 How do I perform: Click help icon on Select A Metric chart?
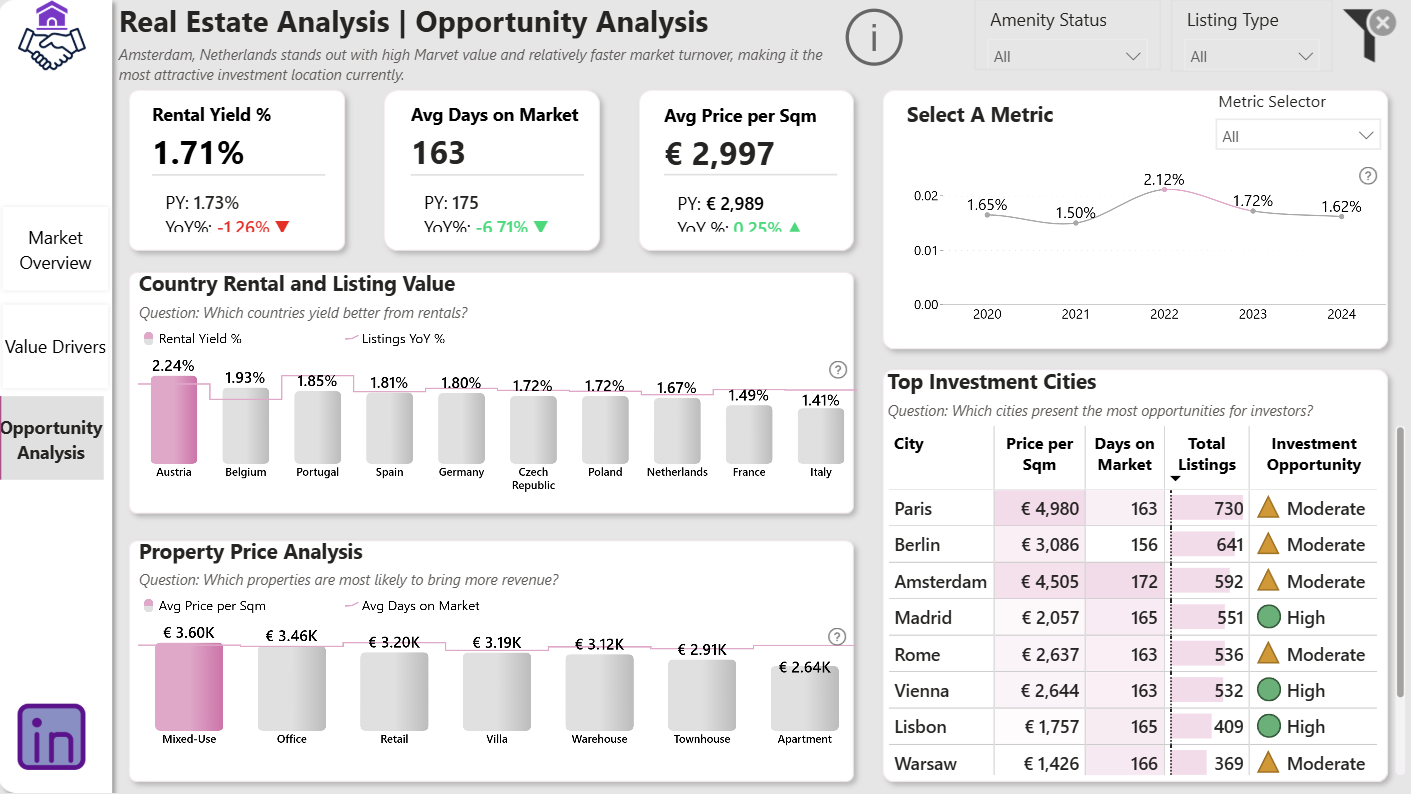1368,176
